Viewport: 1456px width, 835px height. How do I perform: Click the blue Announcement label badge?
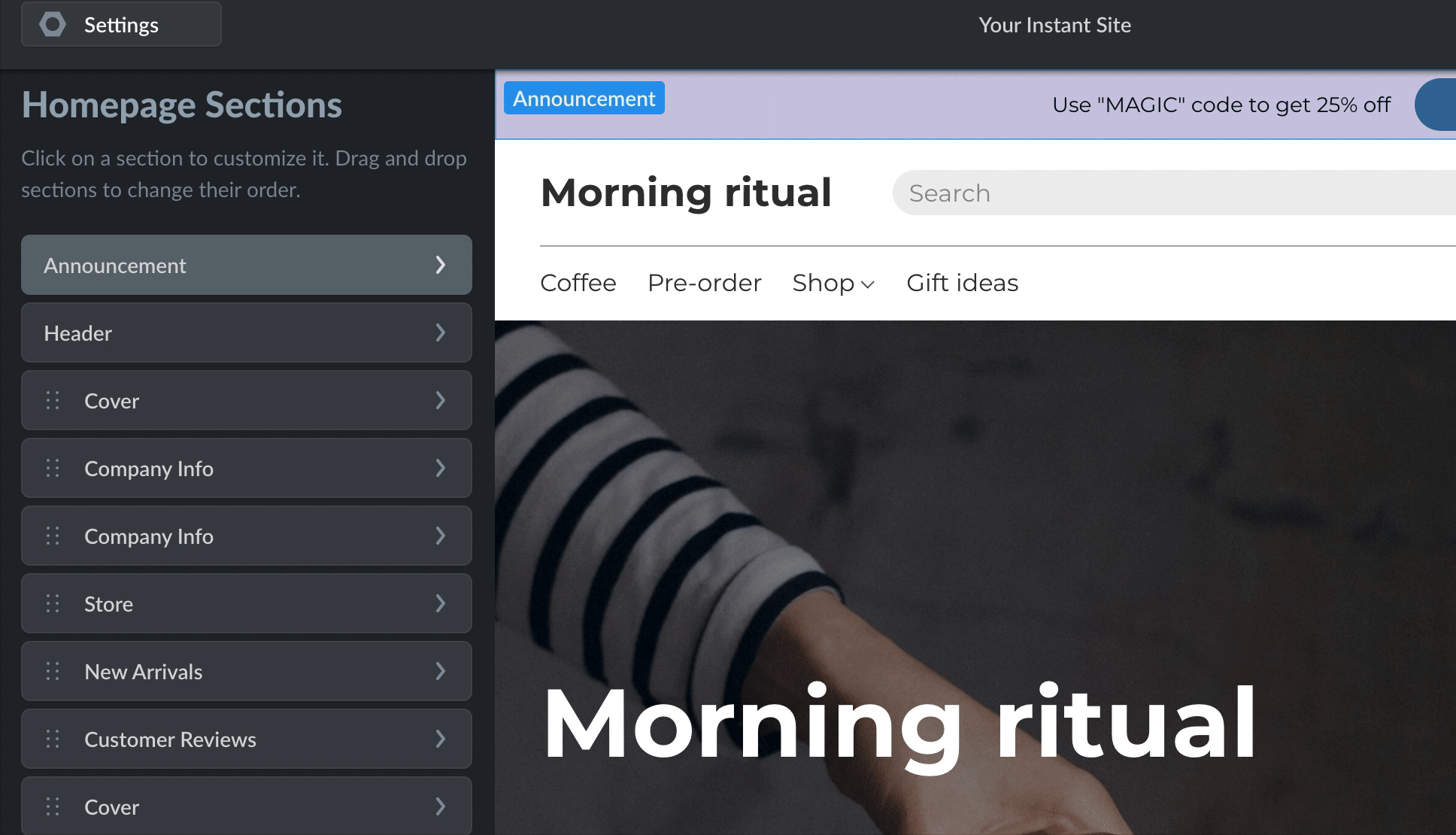coord(584,99)
